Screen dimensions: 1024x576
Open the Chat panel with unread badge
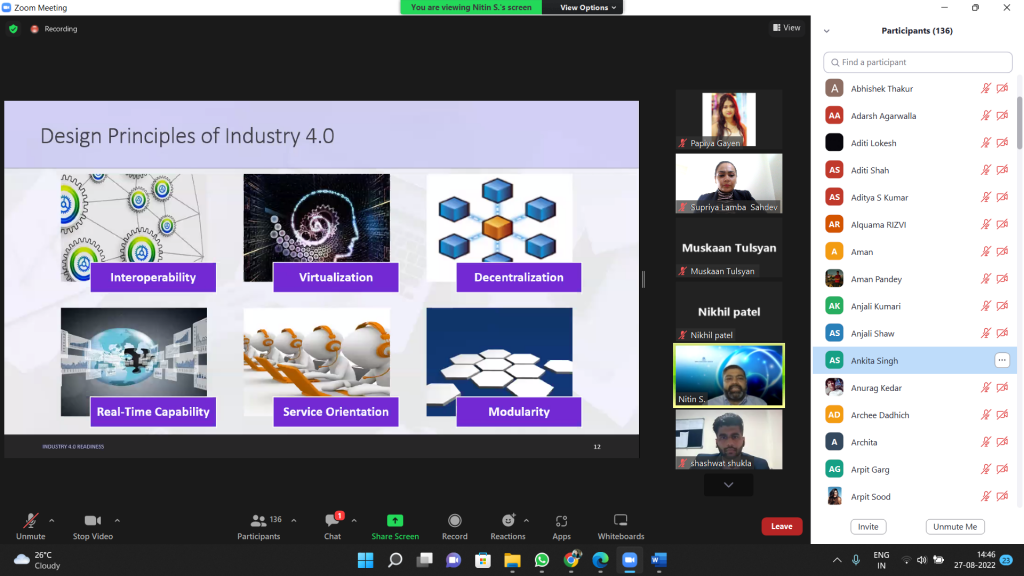point(332,526)
